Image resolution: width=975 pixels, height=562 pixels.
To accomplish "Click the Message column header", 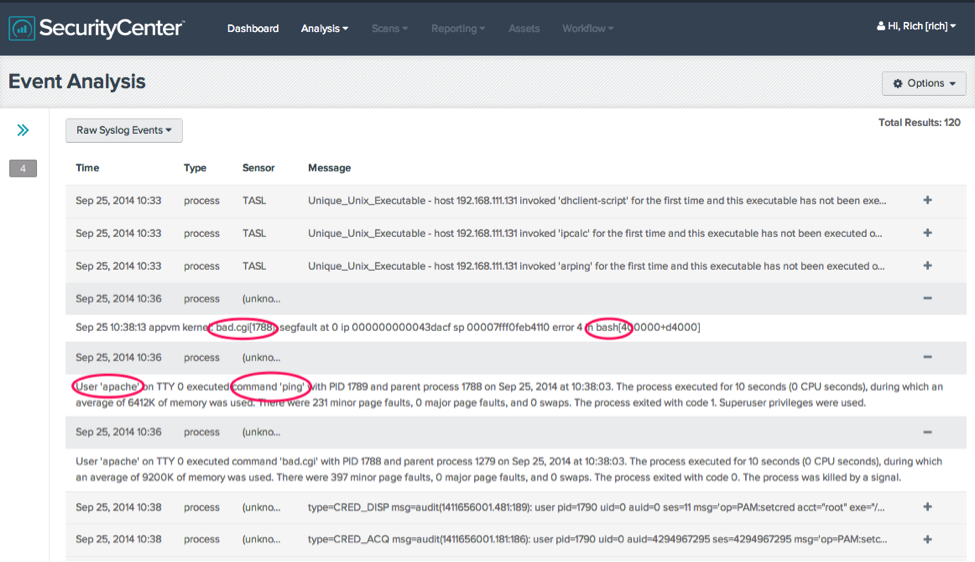I will (x=329, y=168).
